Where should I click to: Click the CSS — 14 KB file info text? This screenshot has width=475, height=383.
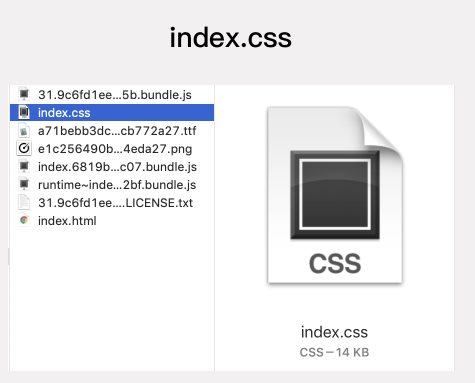[334, 352]
